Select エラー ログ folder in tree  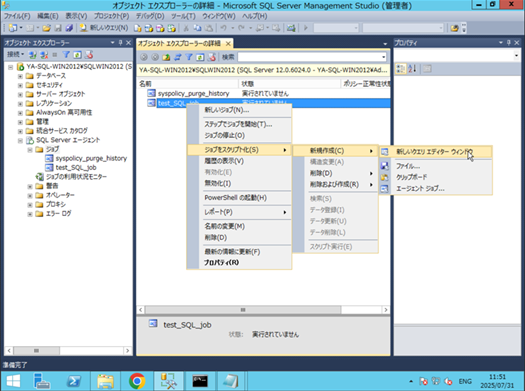coord(58,213)
